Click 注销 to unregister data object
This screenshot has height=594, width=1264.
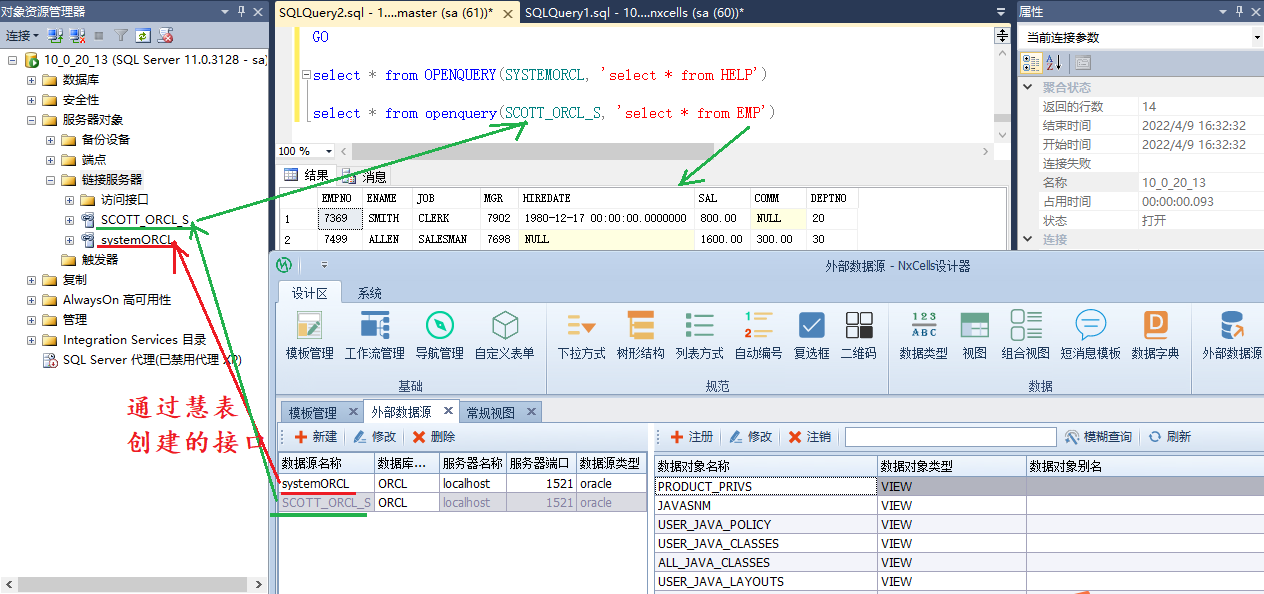(x=810, y=437)
